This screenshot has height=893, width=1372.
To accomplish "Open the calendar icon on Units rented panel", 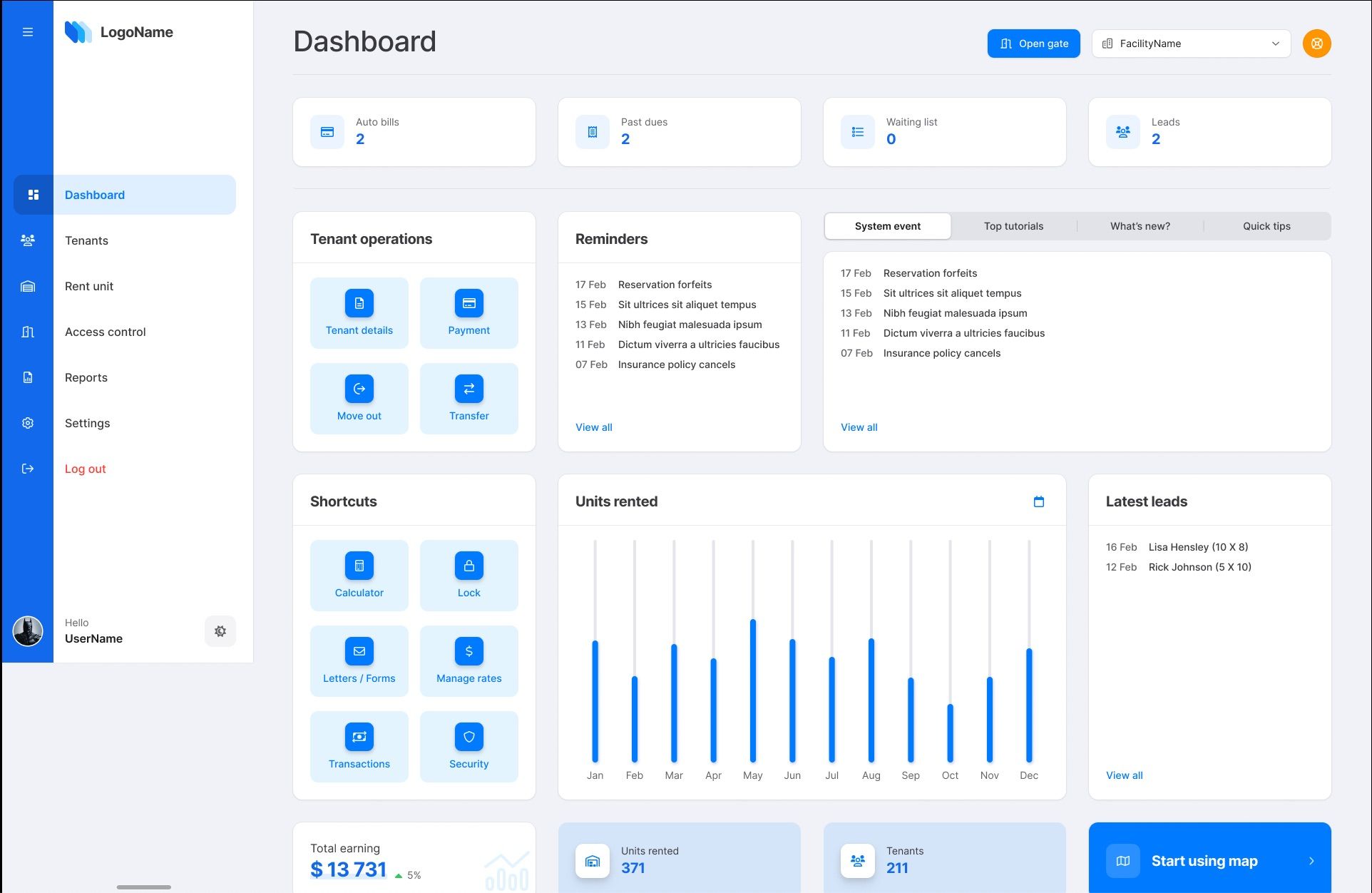I will (1039, 501).
